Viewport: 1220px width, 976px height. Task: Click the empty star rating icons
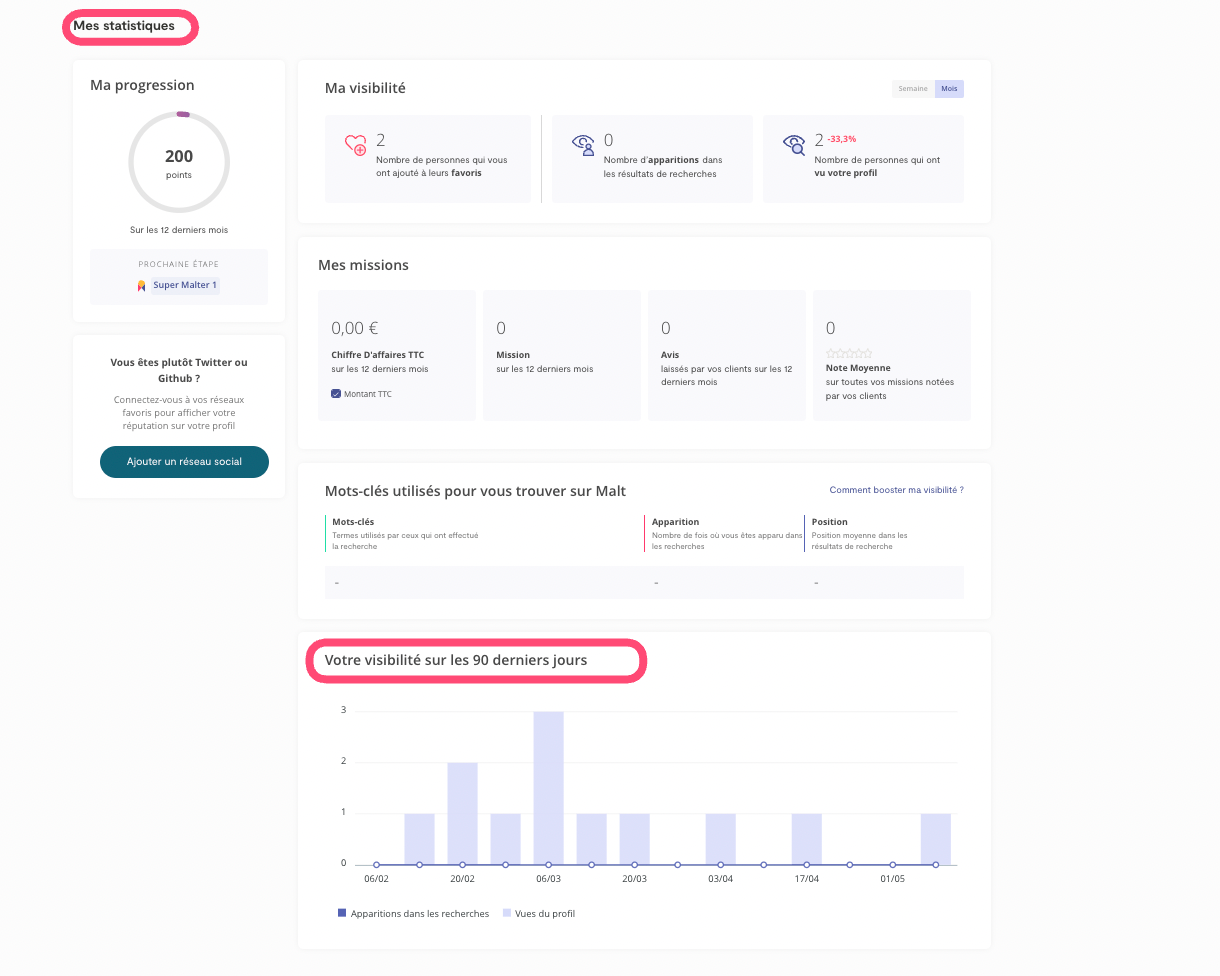tap(849, 353)
